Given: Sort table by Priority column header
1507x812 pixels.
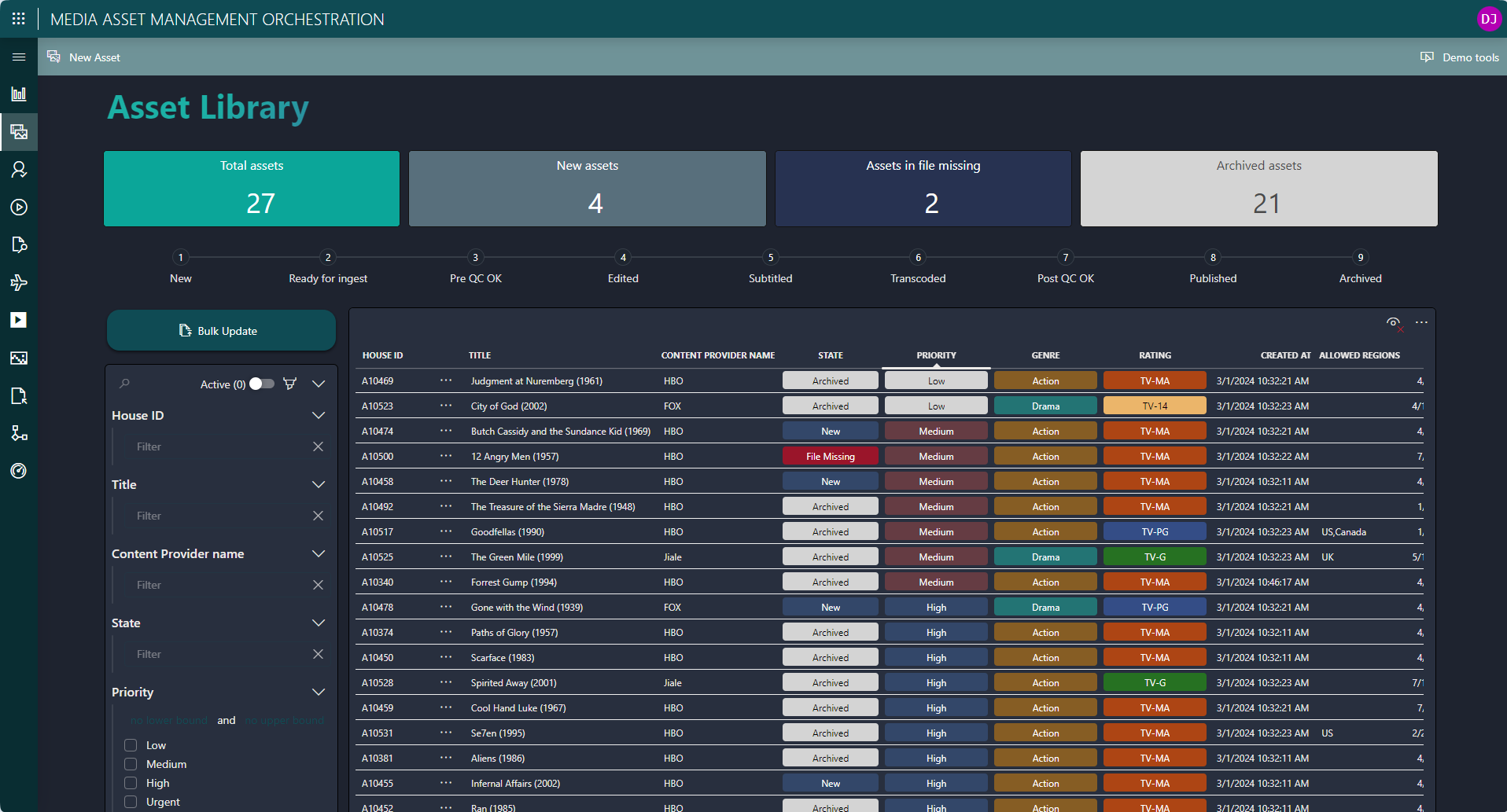Looking at the screenshot, I should 936,355.
